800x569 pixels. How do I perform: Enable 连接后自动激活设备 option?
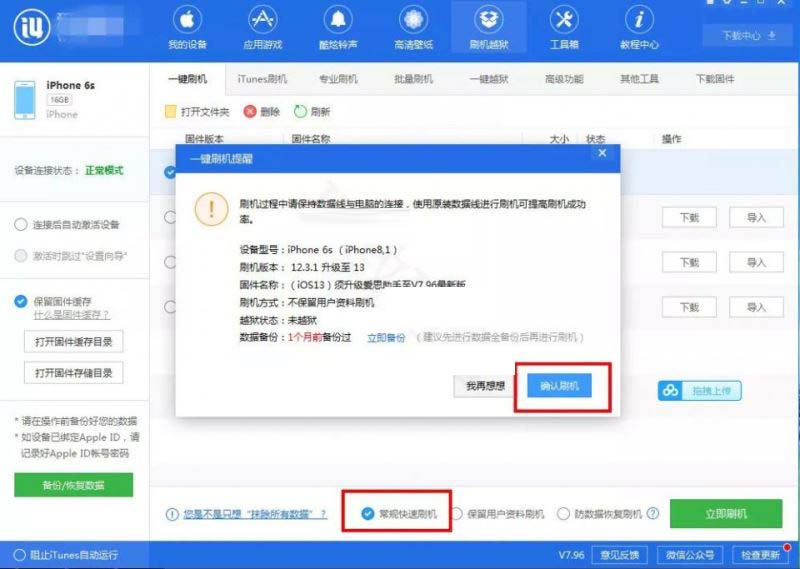pyautogui.click(x=21, y=225)
